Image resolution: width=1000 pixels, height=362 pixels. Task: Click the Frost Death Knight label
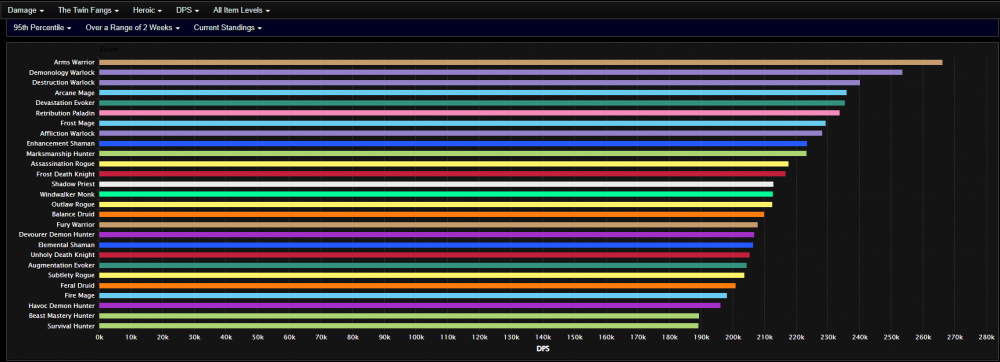coord(66,174)
